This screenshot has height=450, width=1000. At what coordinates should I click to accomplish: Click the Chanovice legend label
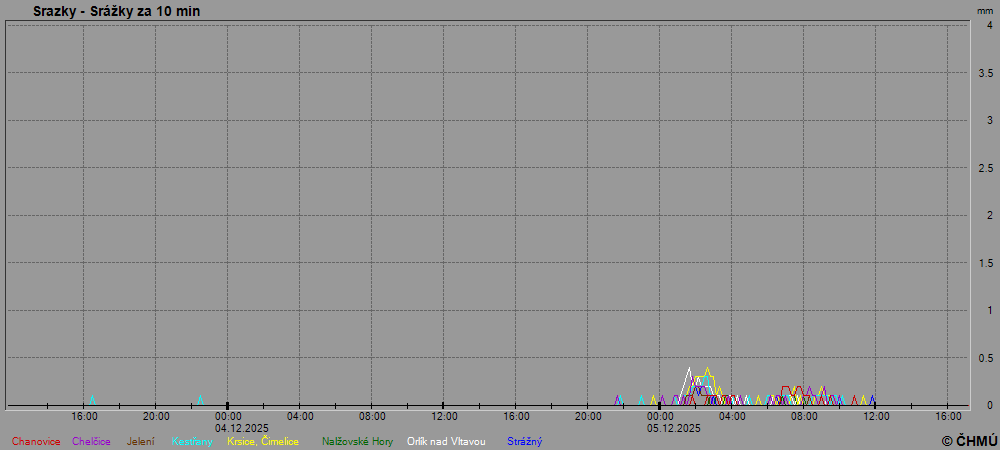tap(36, 441)
